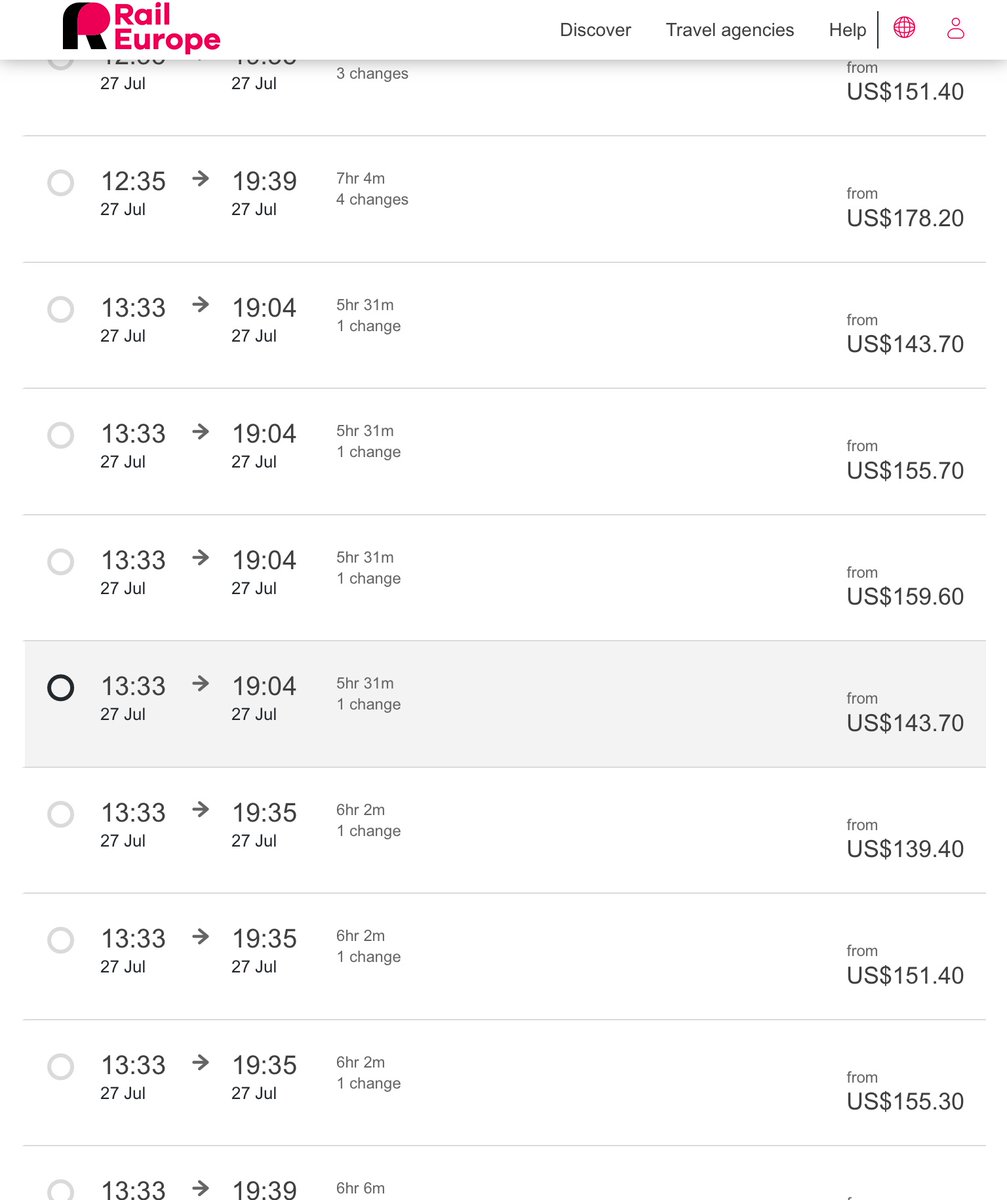Choose the highlighted 13:33 journey radio button
The width and height of the screenshot is (1007, 1200).
point(61,688)
